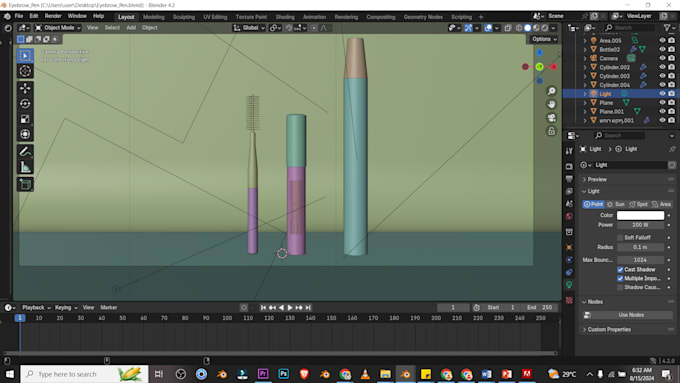
Task: Select the Move tool
Action: point(25,88)
